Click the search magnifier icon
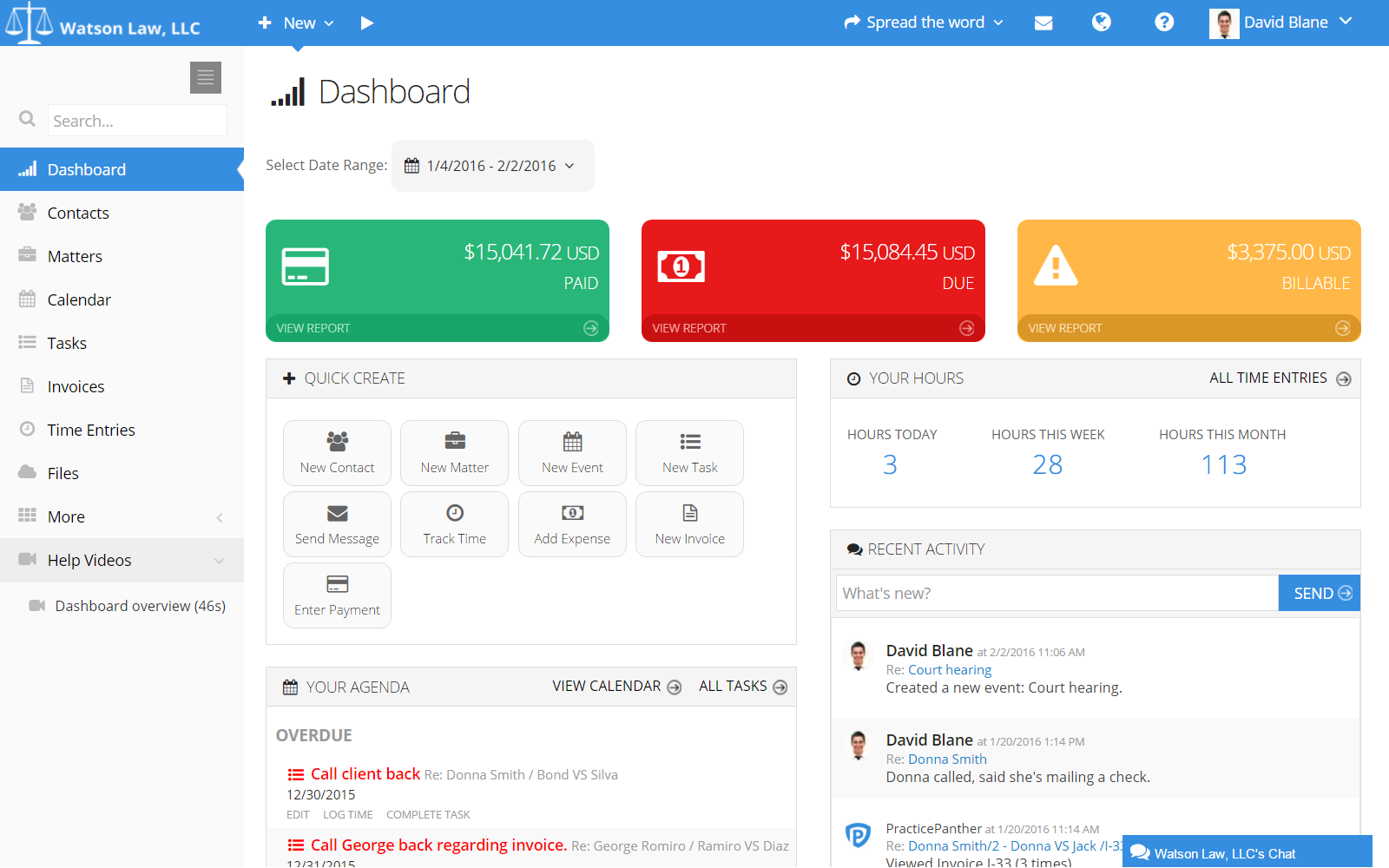 pos(28,119)
